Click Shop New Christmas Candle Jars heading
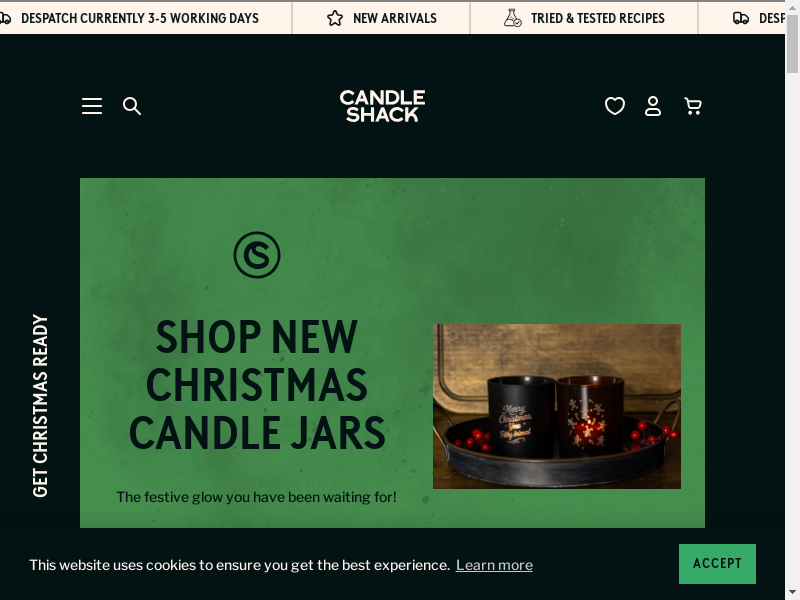The height and width of the screenshot is (600, 800). 257,384
